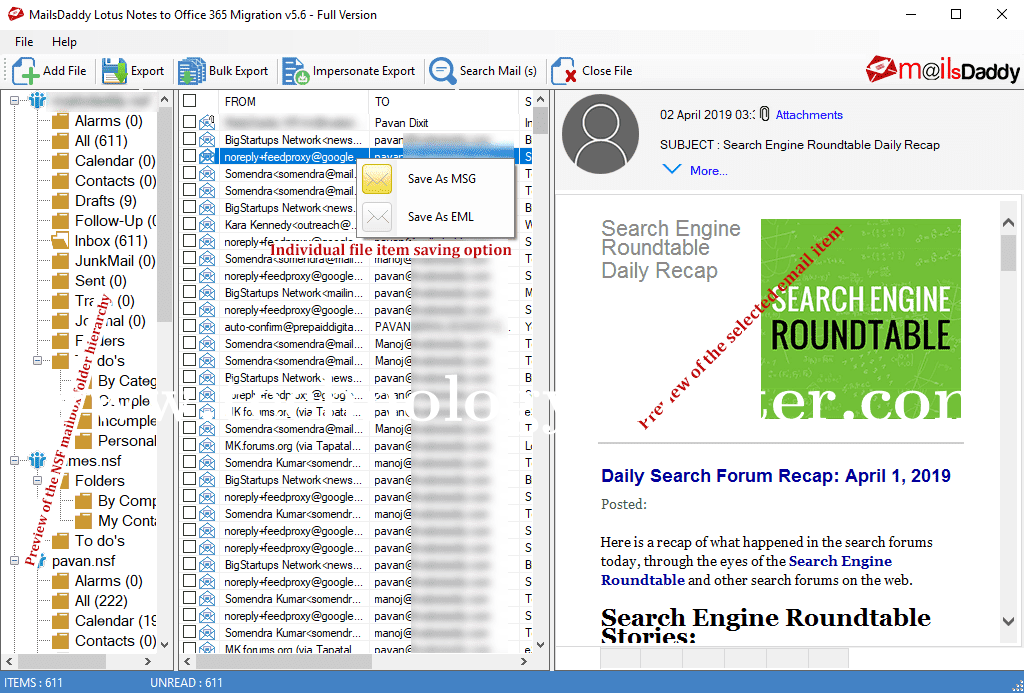Image resolution: width=1024 pixels, height=693 pixels.
Task: Click the email preview vertical scrollbar thumb
Action: [1008, 252]
